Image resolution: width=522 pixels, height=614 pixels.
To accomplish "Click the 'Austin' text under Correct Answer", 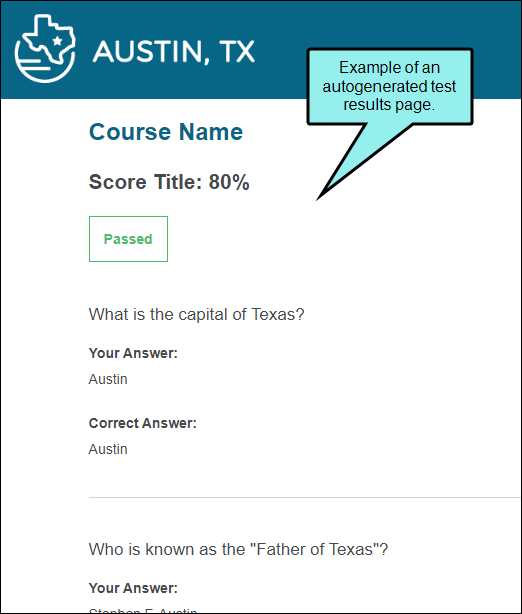I will coord(108,449).
